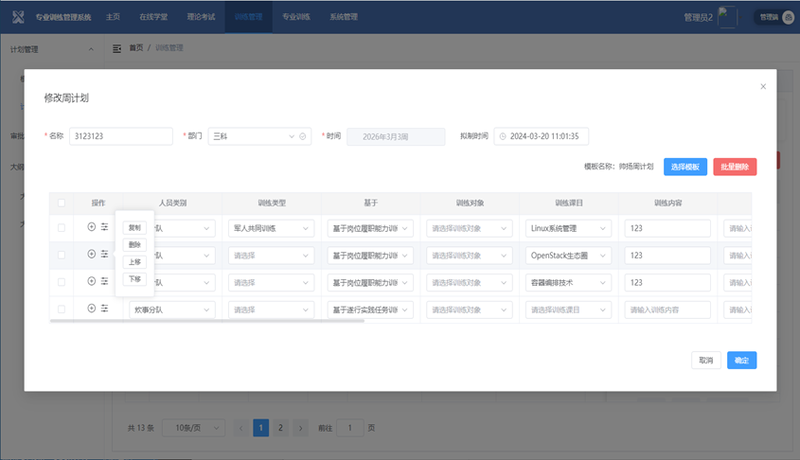The height and width of the screenshot is (460, 800).
Task: Click the red 批量删除 button
Action: point(735,166)
